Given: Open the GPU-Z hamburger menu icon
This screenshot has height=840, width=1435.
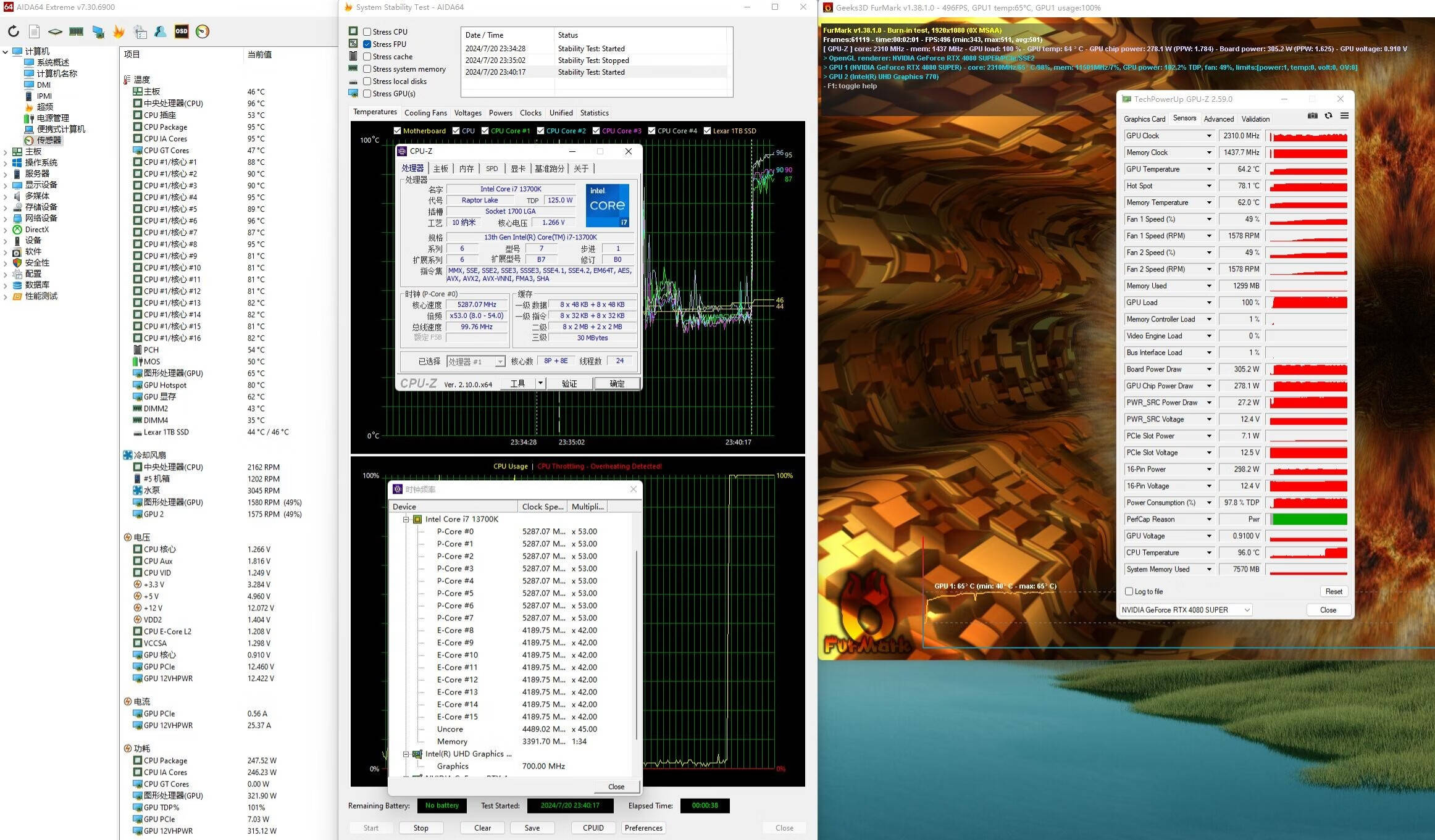Looking at the screenshot, I should click(x=1344, y=115).
